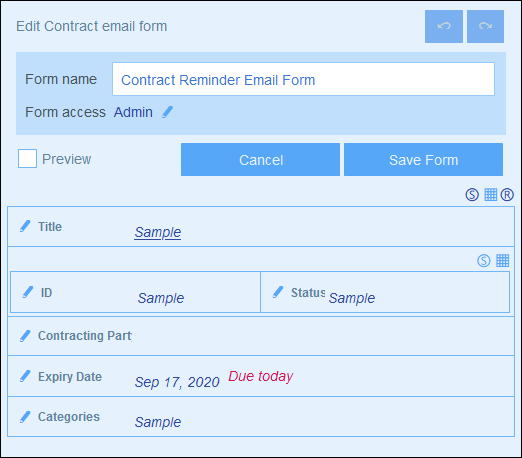Screen dimensions: 522x458
Task: Click the pencil icon beside Status
Action: click(278, 292)
